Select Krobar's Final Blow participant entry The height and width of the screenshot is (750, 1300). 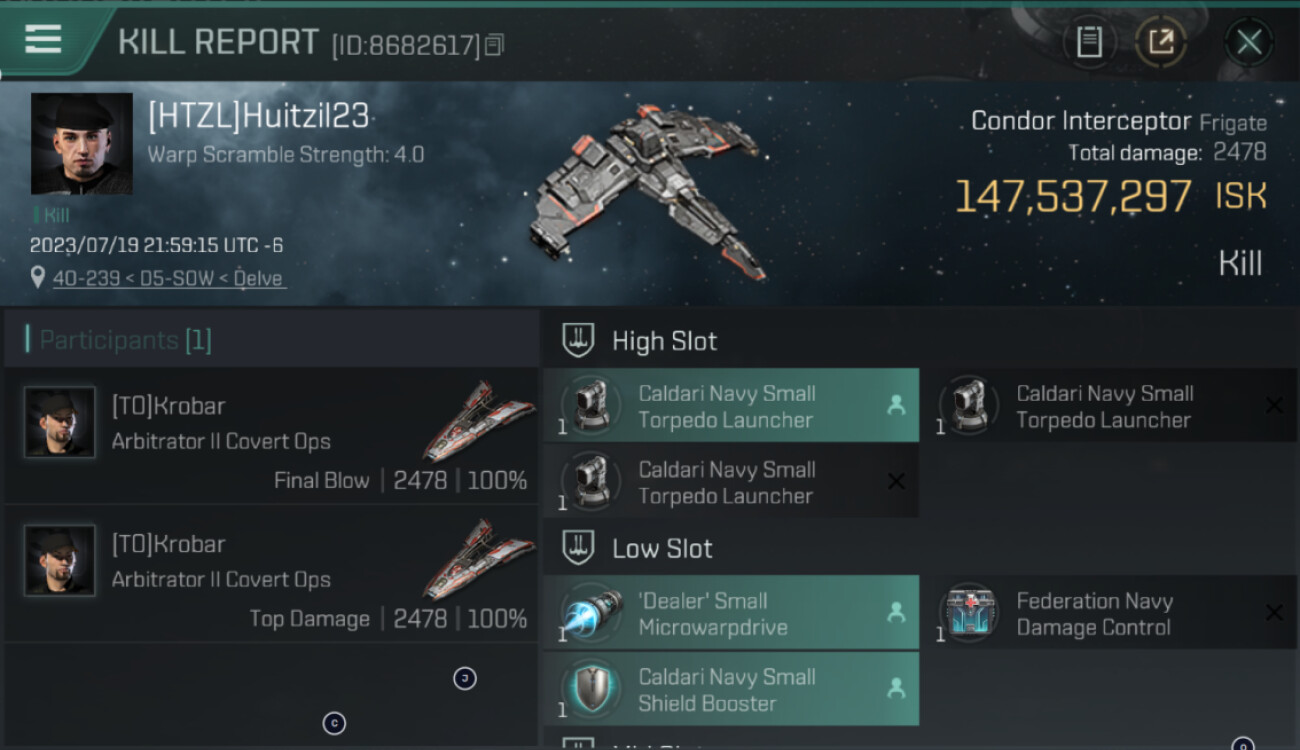point(270,436)
